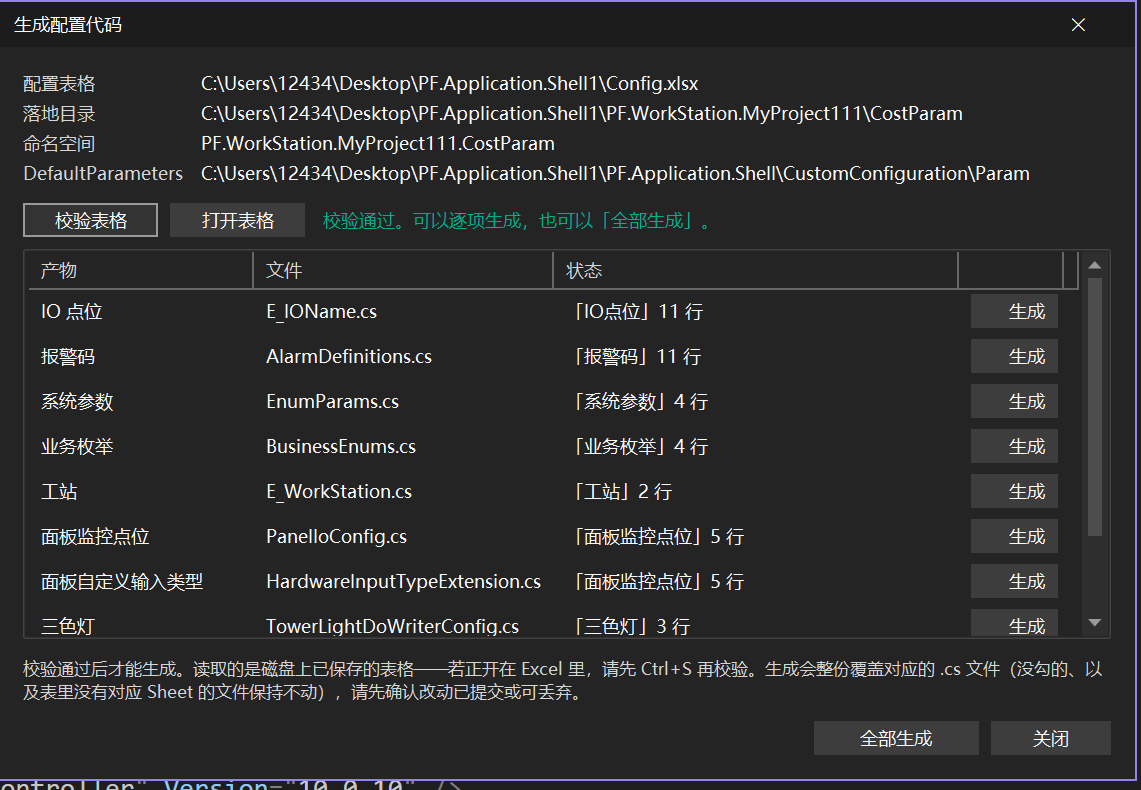Generate HardwareInputTypeExtension.cs via its 生成 button
Image resolution: width=1141 pixels, height=790 pixels.
[1014, 582]
